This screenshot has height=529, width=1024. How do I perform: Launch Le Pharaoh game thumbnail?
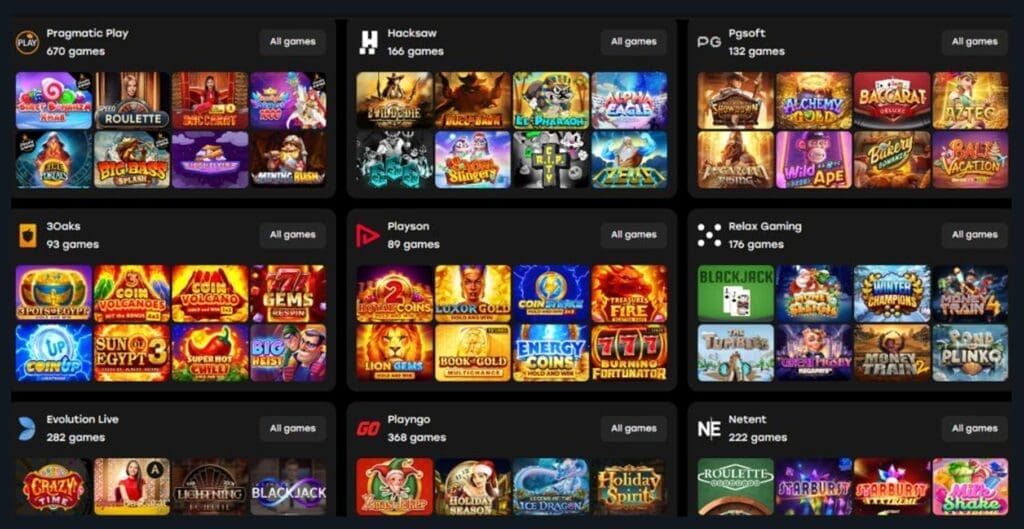coord(551,101)
